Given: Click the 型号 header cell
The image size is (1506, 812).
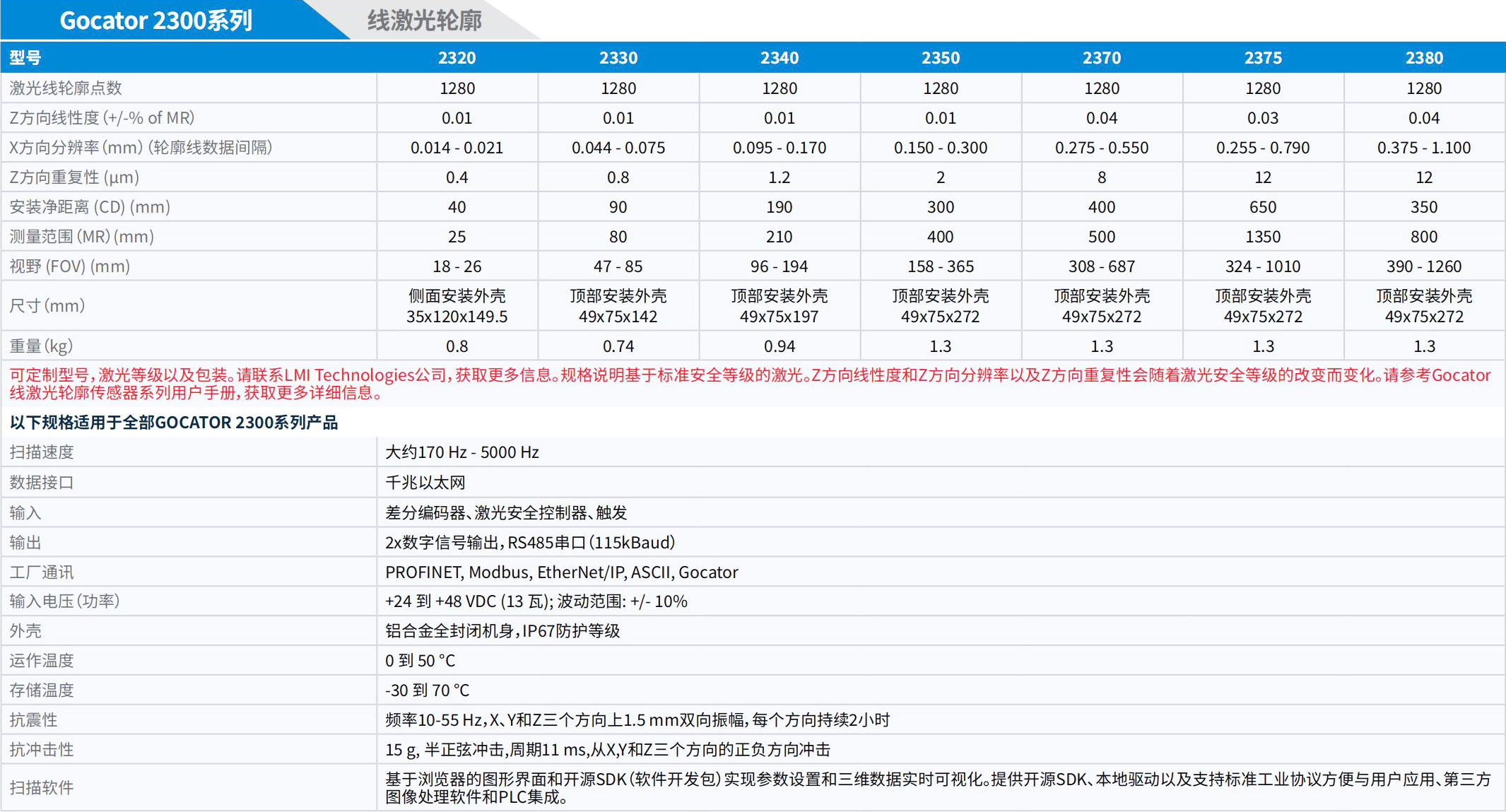Looking at the screenshot, I should (x=25, y=57).
